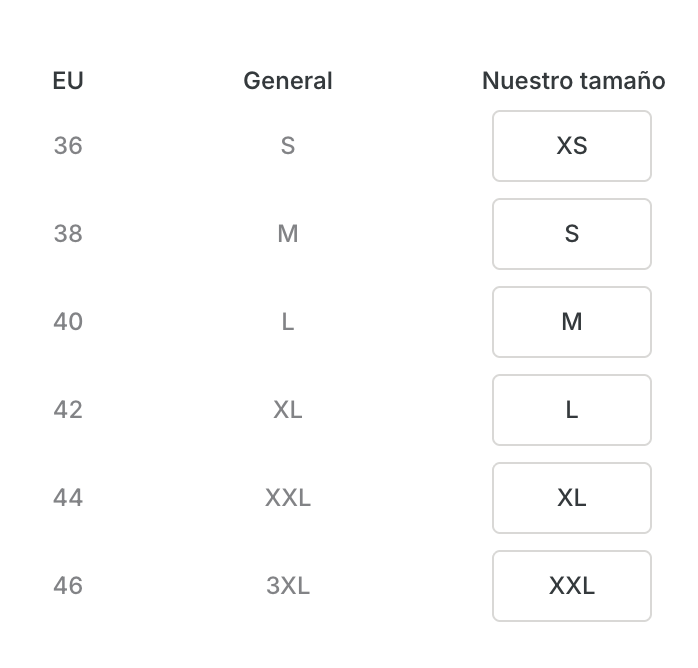
Task: Click EU size 38 in the table
Action: (68, 234)
